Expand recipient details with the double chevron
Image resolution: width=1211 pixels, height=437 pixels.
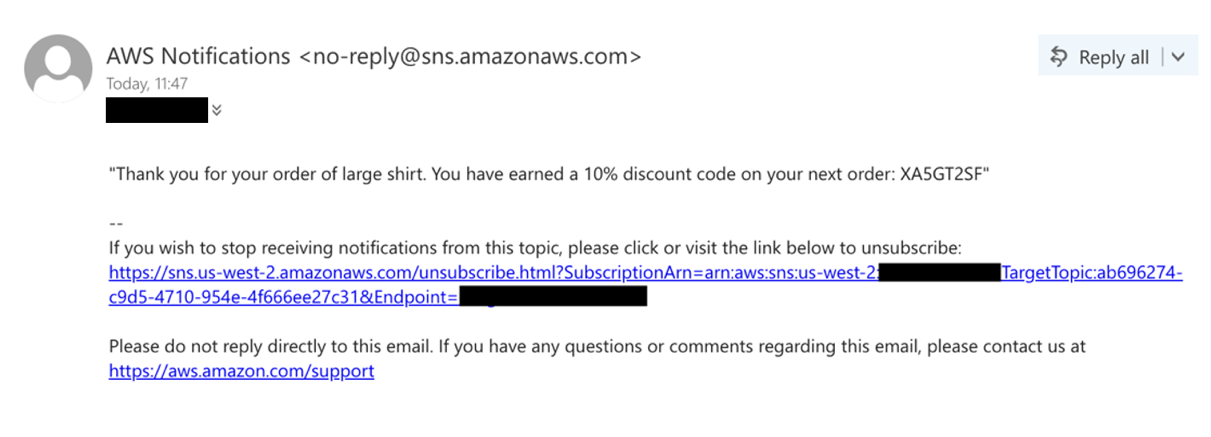tap(217, 110)
